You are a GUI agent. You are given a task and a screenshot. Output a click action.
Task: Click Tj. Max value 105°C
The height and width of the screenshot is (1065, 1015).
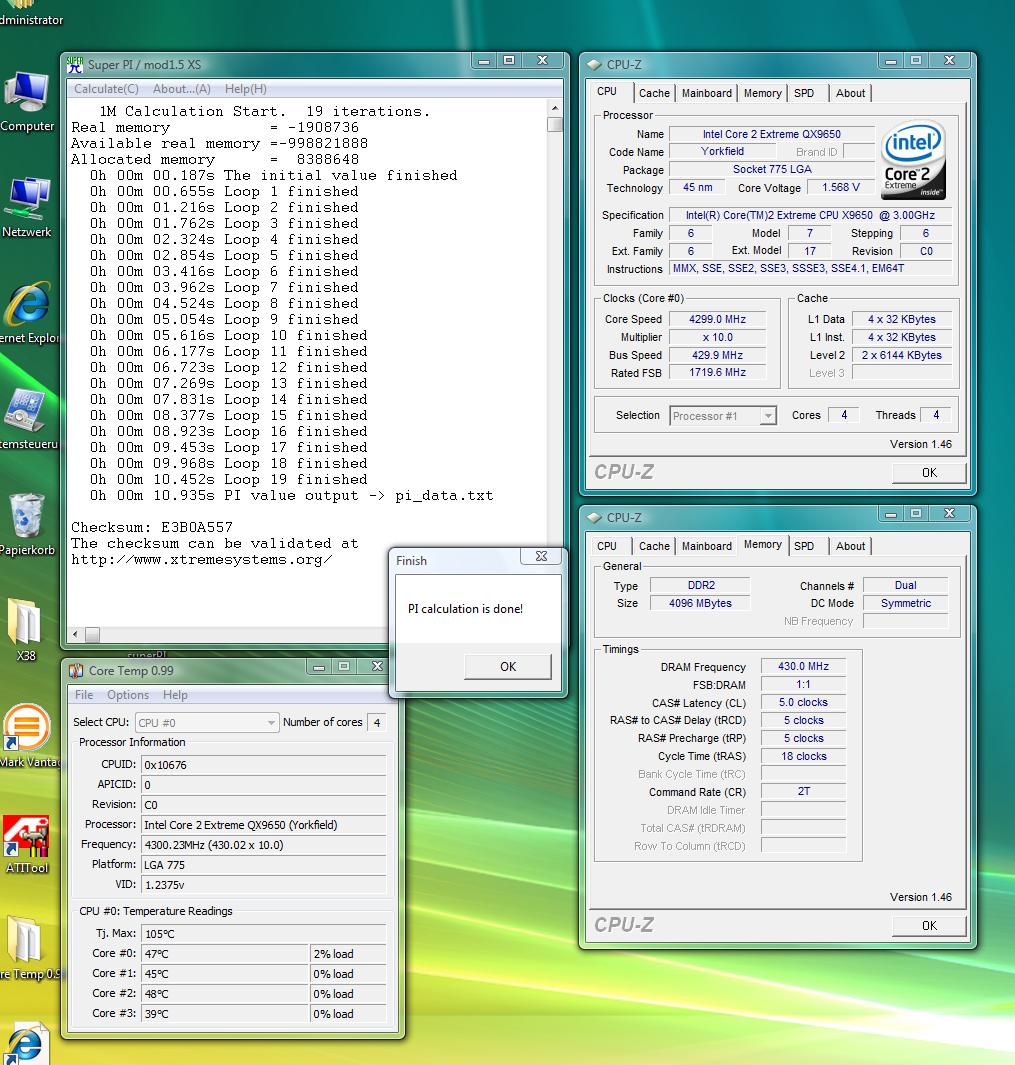pos(264,934)
